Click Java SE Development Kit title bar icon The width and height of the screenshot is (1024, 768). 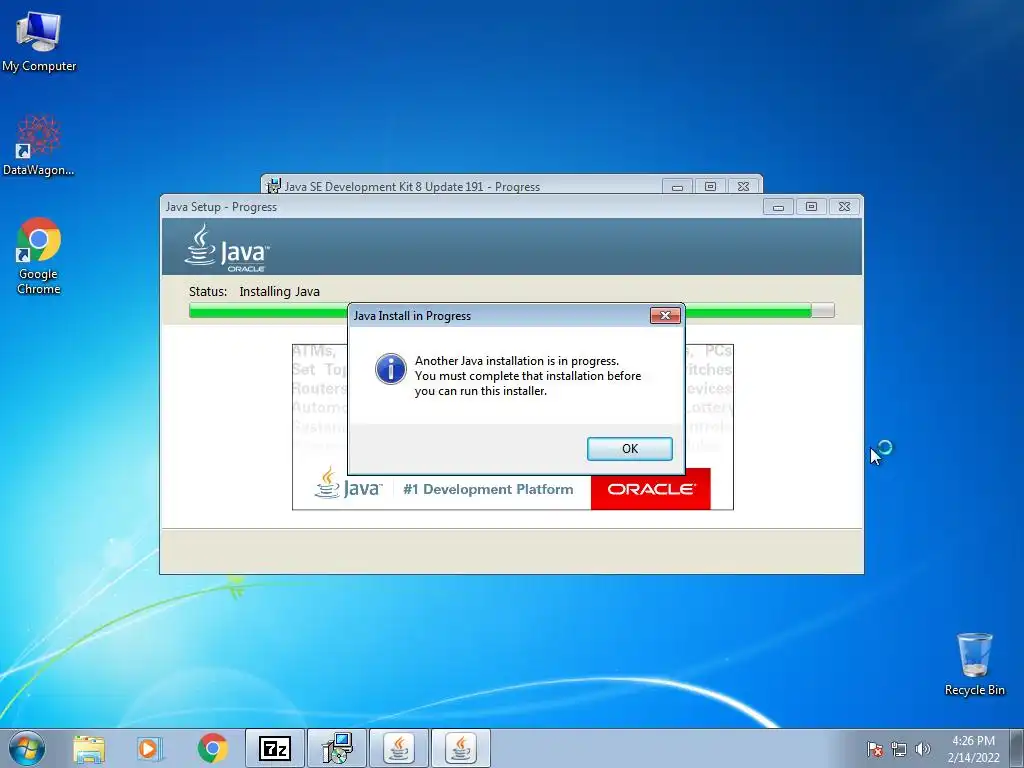pos(273,185)
